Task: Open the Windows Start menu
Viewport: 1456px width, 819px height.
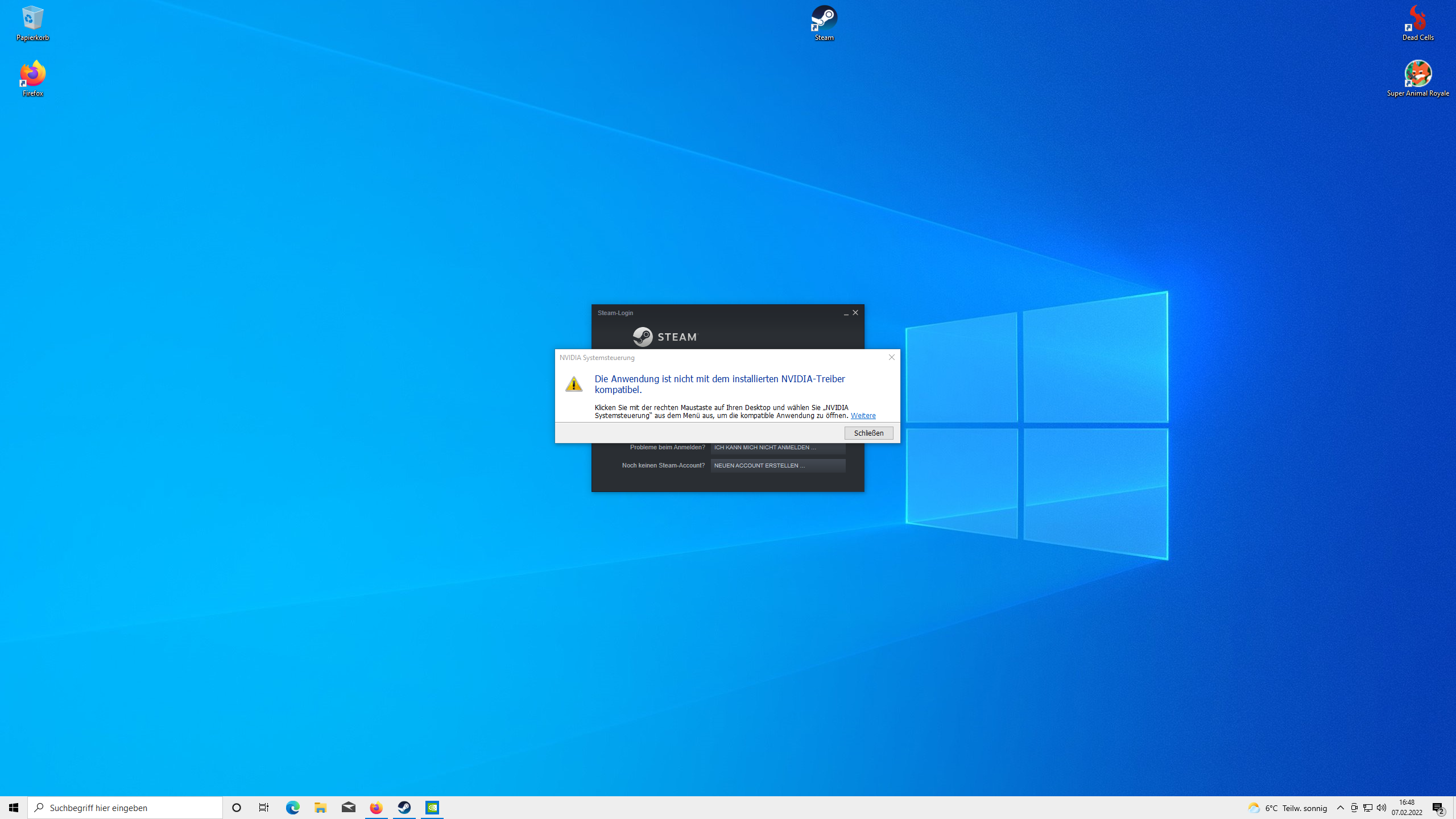Action: 14,808
